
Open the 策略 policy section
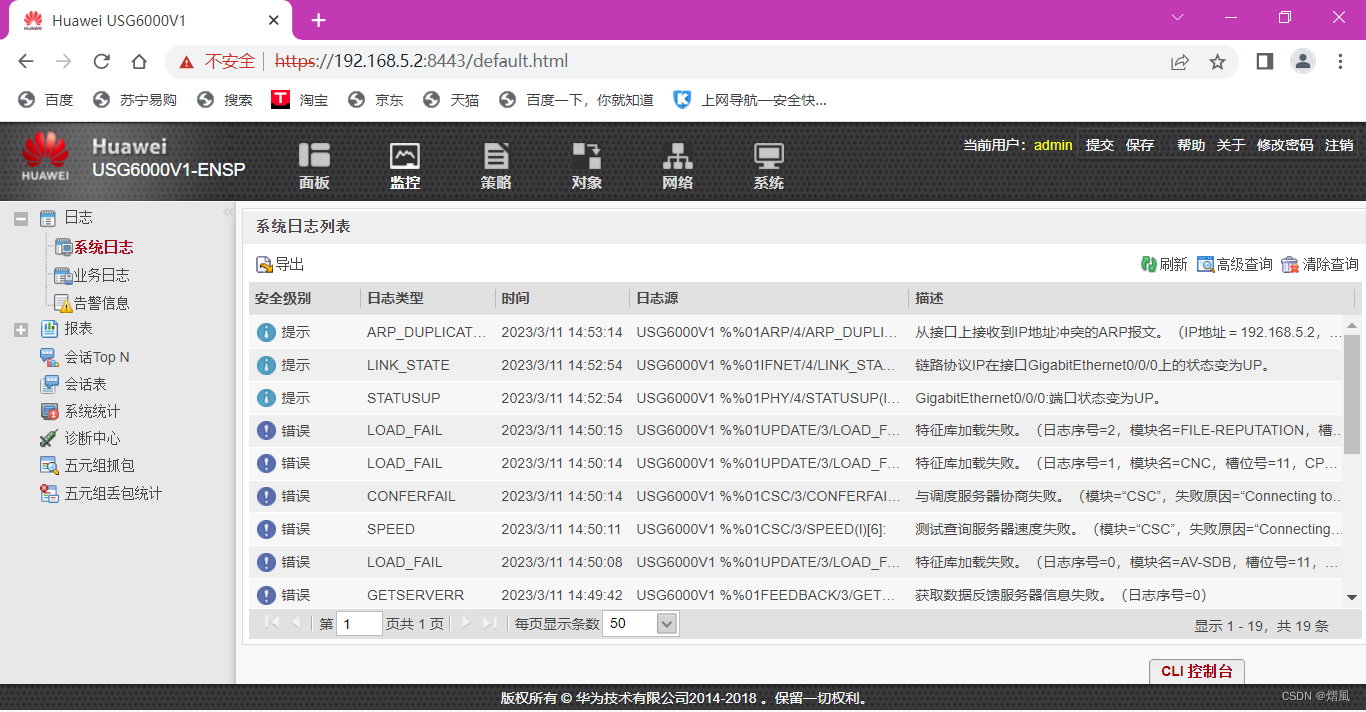point(496,164)
